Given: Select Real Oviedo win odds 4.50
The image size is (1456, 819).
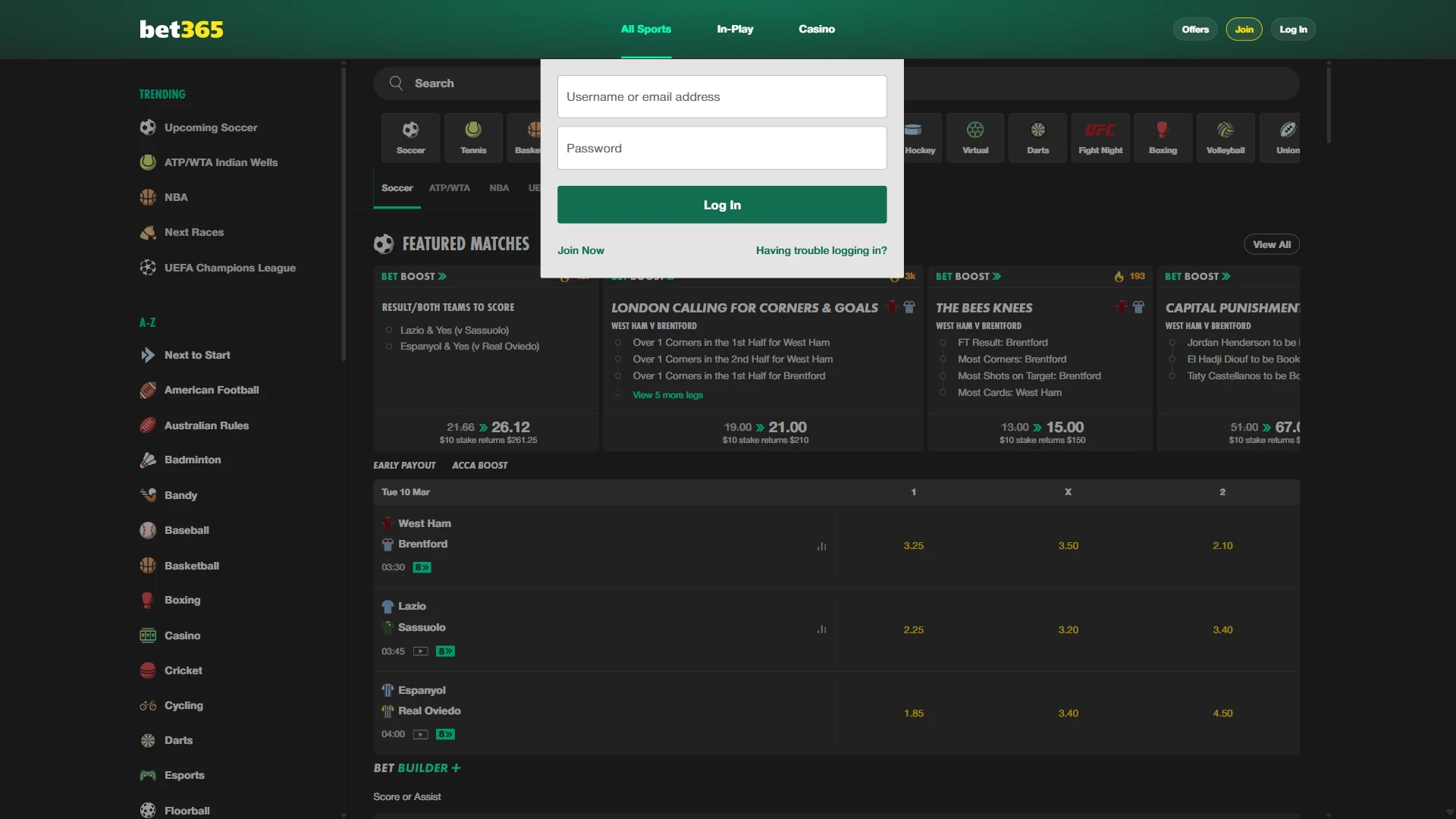Looking at the screenshot, I should click(1222, 713).
